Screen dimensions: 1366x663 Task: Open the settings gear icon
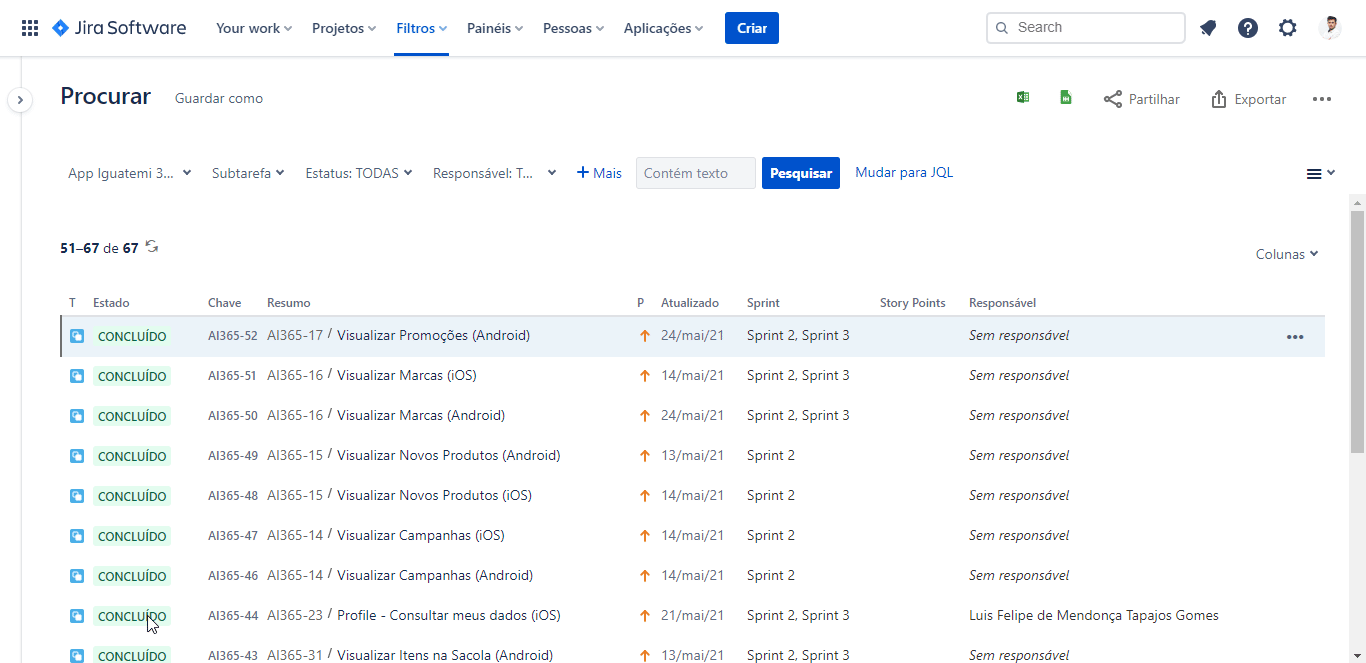1288,28
